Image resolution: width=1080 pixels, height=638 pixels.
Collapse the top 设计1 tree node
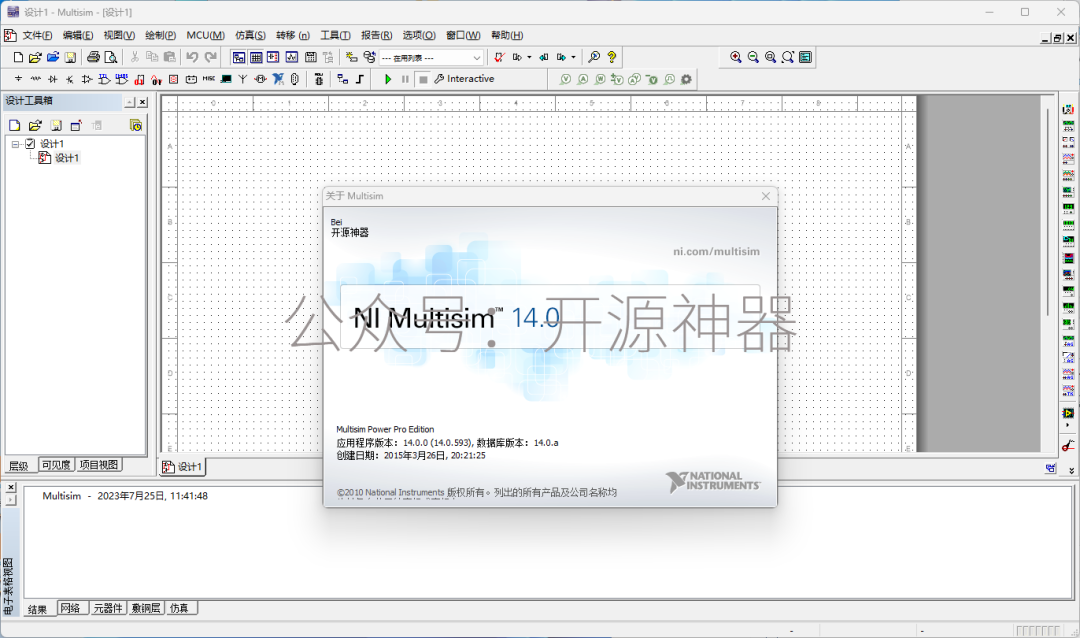pos(15,144)
